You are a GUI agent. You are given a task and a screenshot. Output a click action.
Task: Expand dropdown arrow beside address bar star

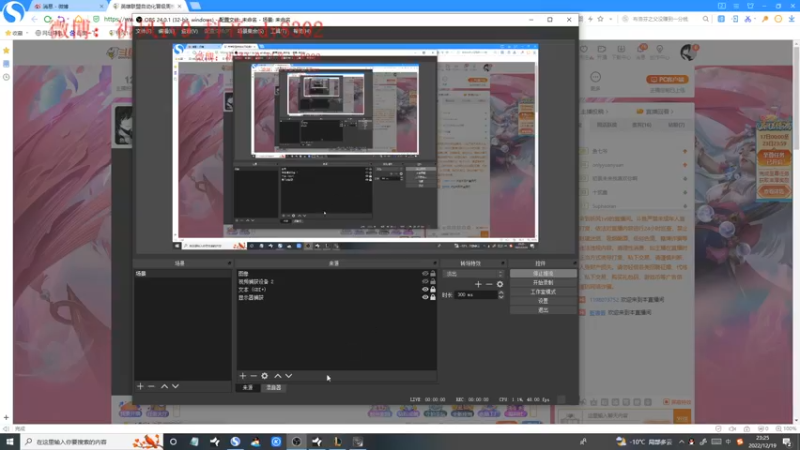tap(610, 19)
